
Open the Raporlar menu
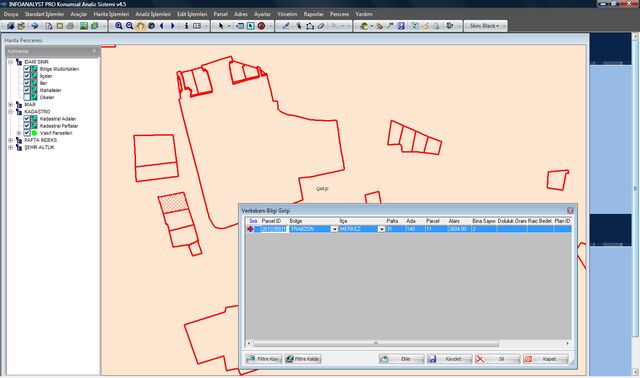click(x=313, y=14)
